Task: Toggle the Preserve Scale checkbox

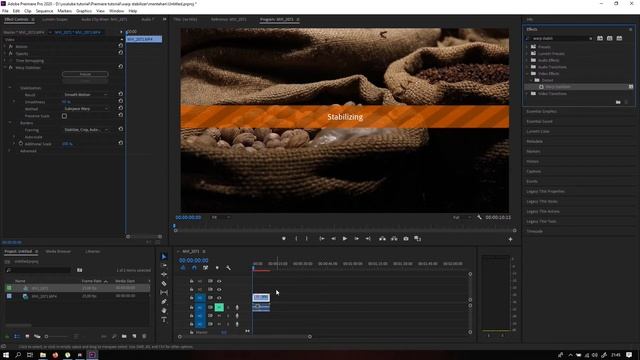Action: point(64,116)
